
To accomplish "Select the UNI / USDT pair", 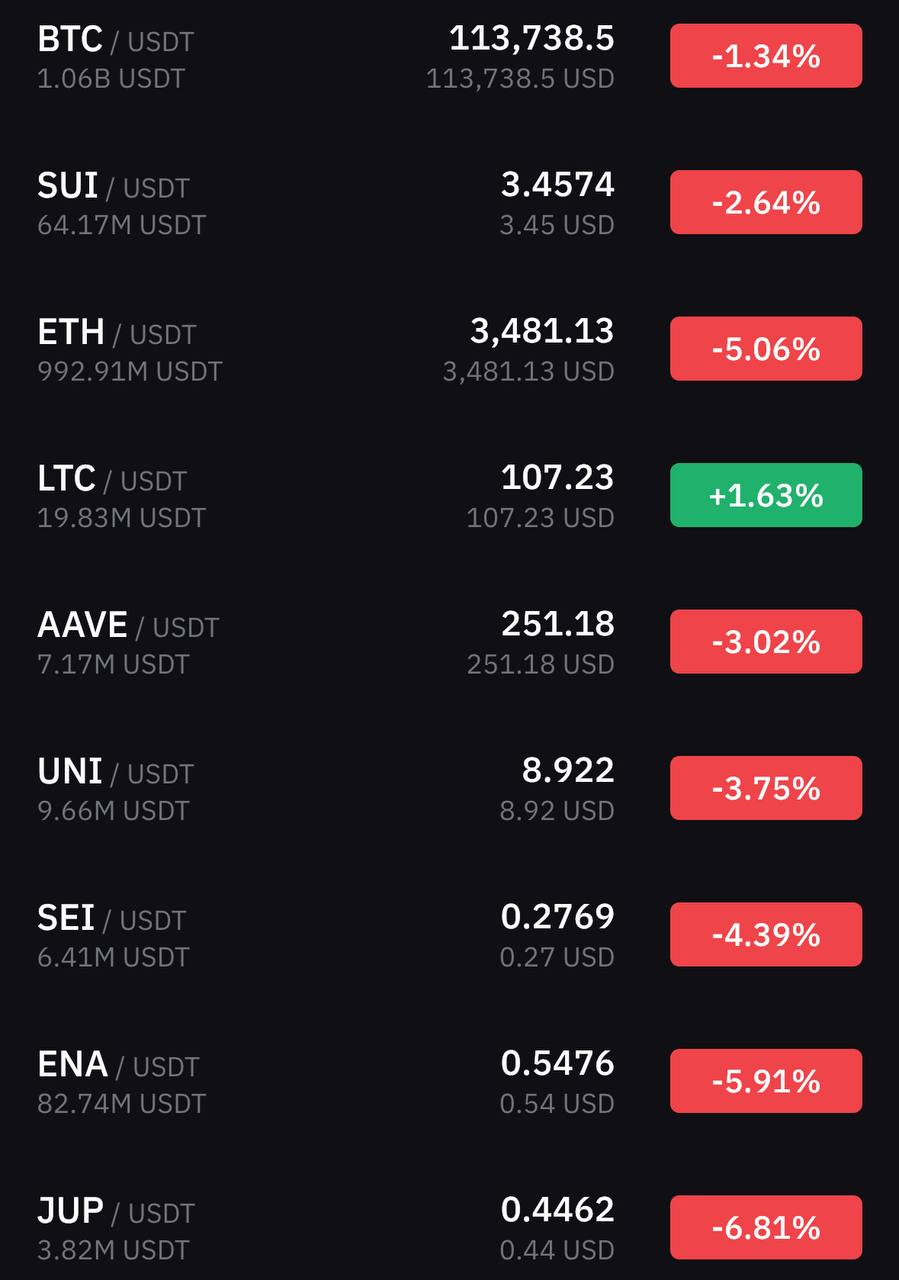I will click(449, 788).
